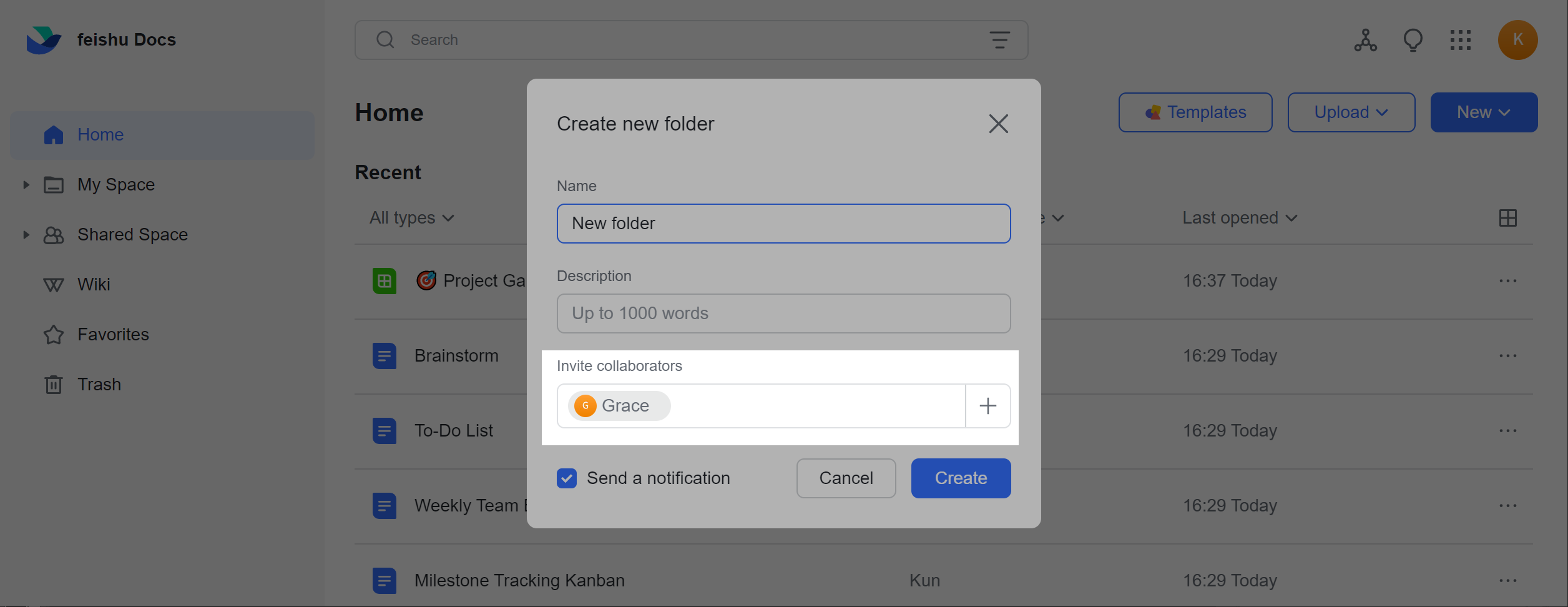Select Home in the sidebar
Image resolution: width=1568 pixels, height=607 pixels.
[100, 135]
